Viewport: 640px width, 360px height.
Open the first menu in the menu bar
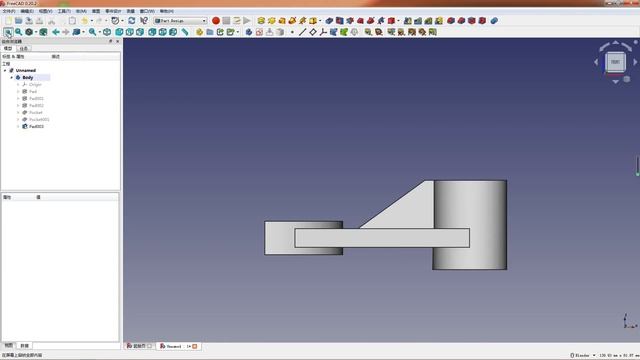pyautogui.click(x=9, y=11)
